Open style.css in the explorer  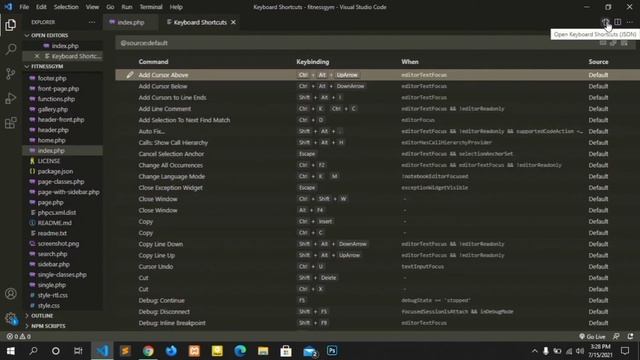coord(49,305)
